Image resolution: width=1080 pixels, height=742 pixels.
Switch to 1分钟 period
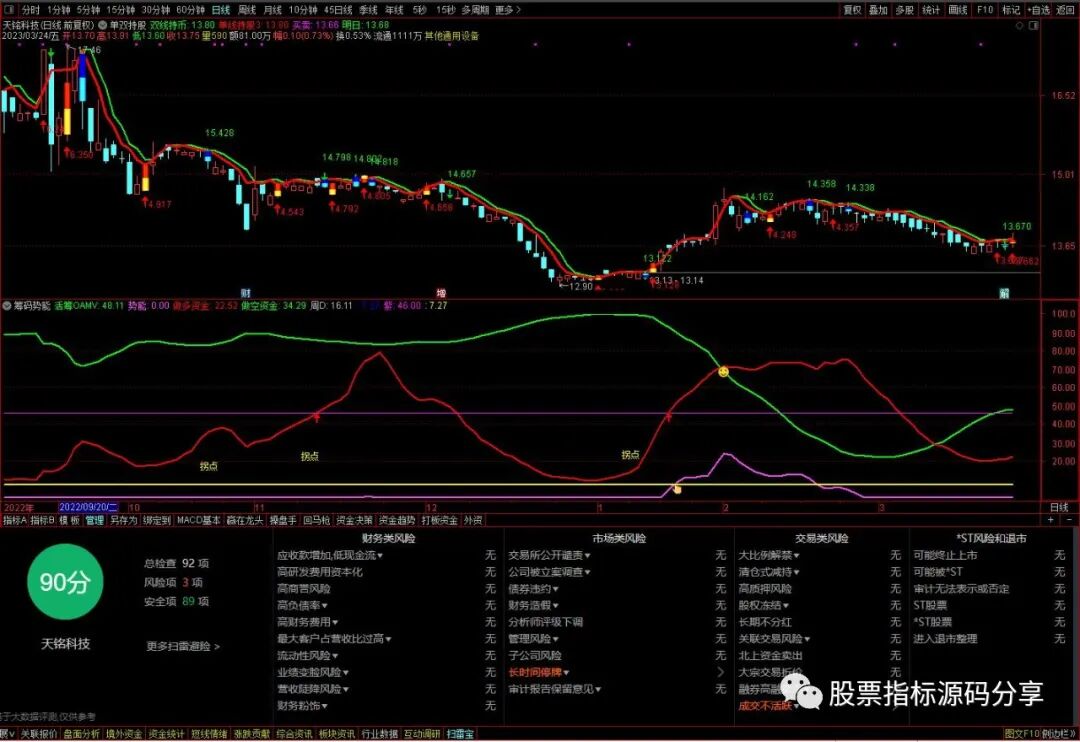tap(59, 10)
